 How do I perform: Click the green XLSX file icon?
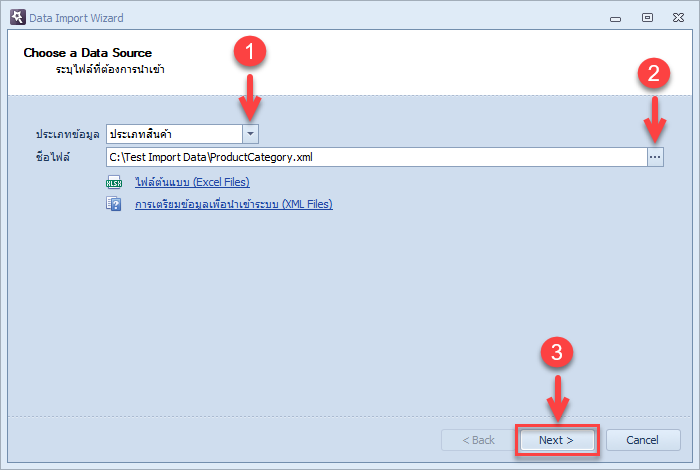[114, 182]
